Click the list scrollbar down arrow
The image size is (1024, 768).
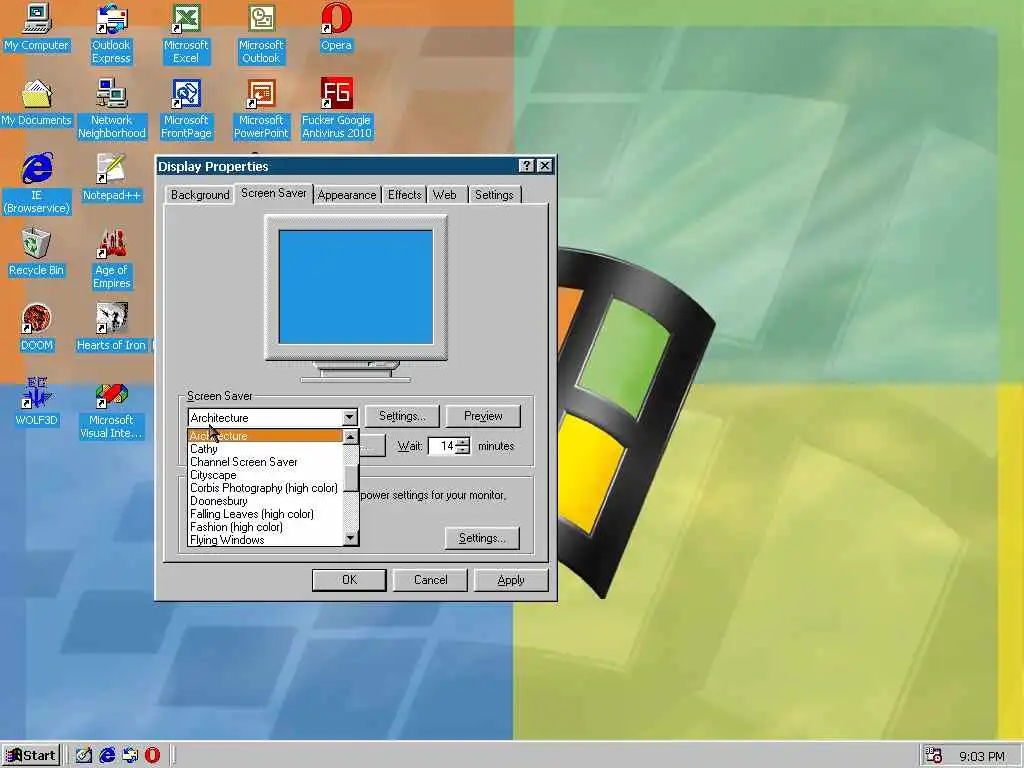351,538
